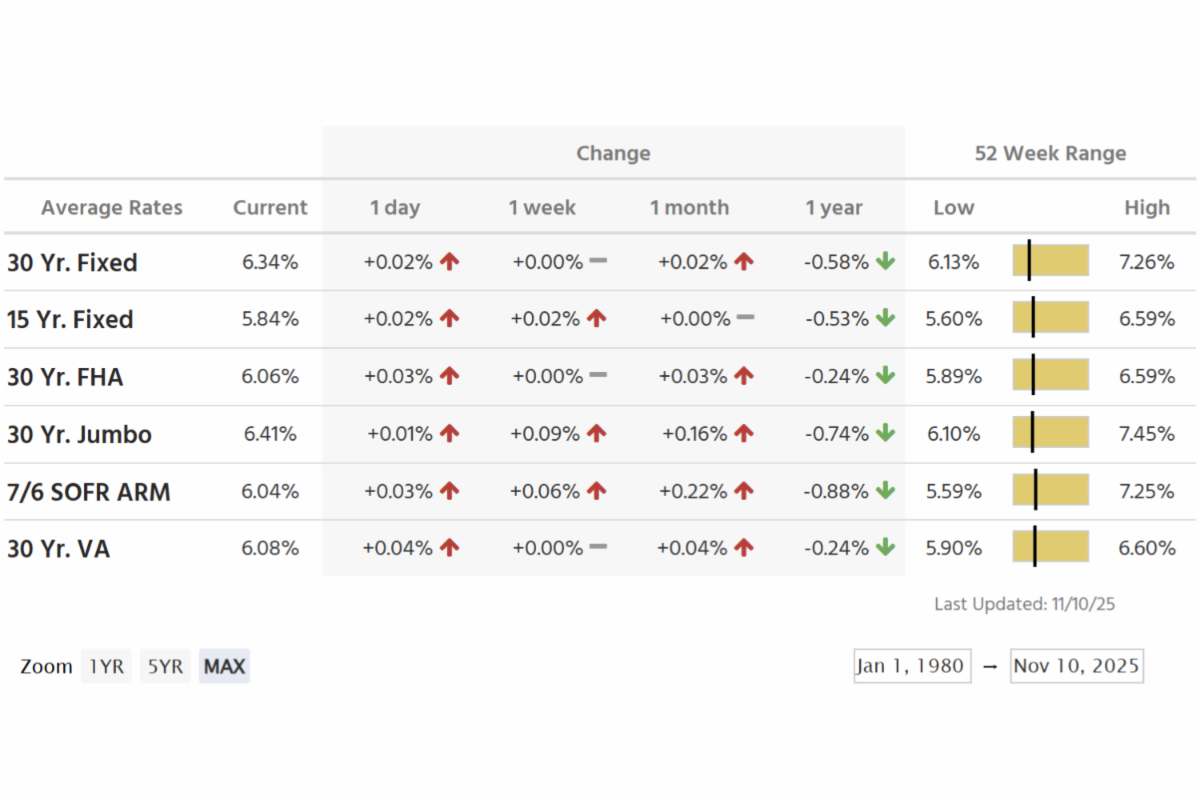
Task: Click red up arrow for 30 Yr. VA 1 day
Action: pos(450,548)
